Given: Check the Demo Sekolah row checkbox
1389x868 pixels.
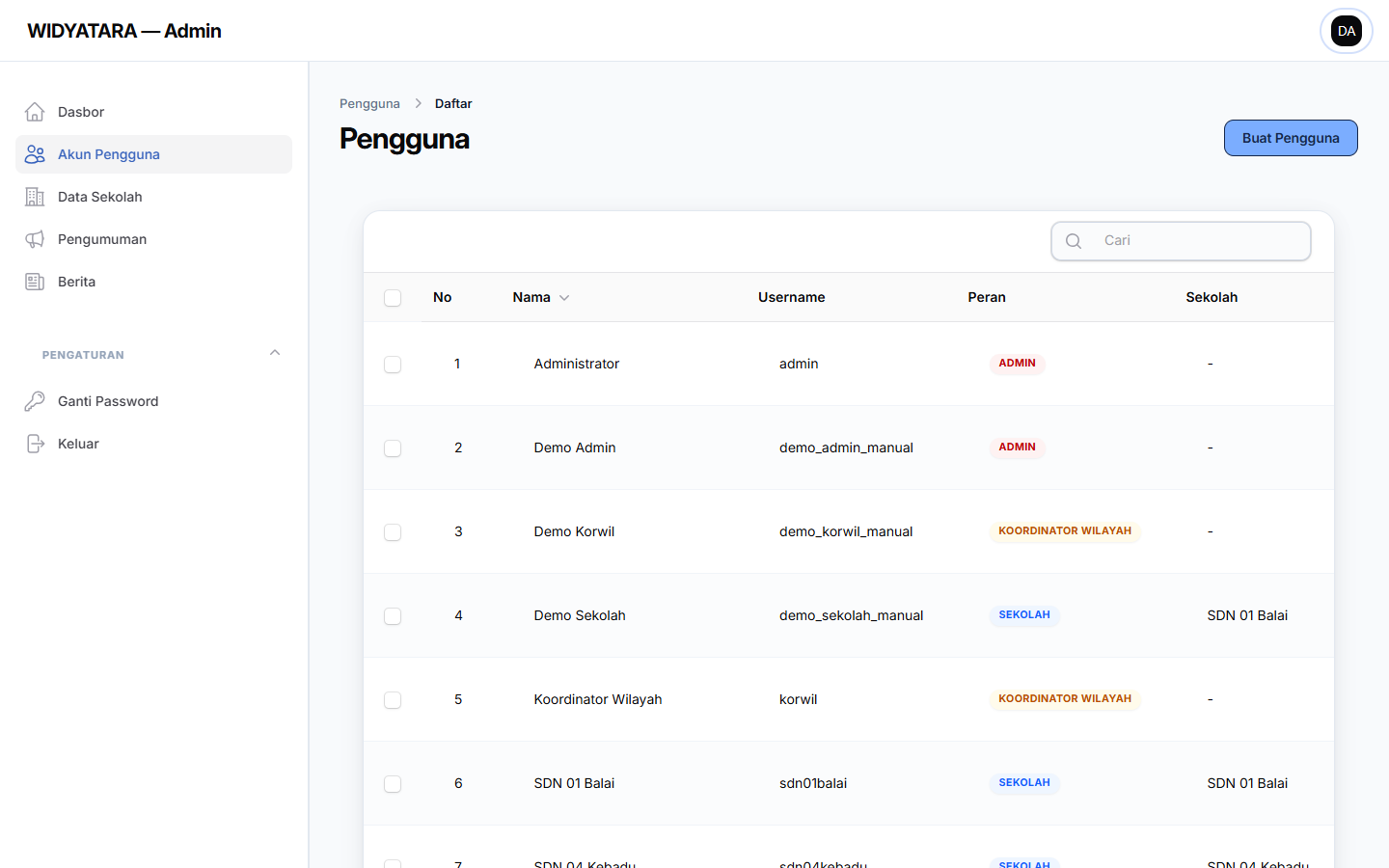Looking at the screenshot, I should pos(393,616).
